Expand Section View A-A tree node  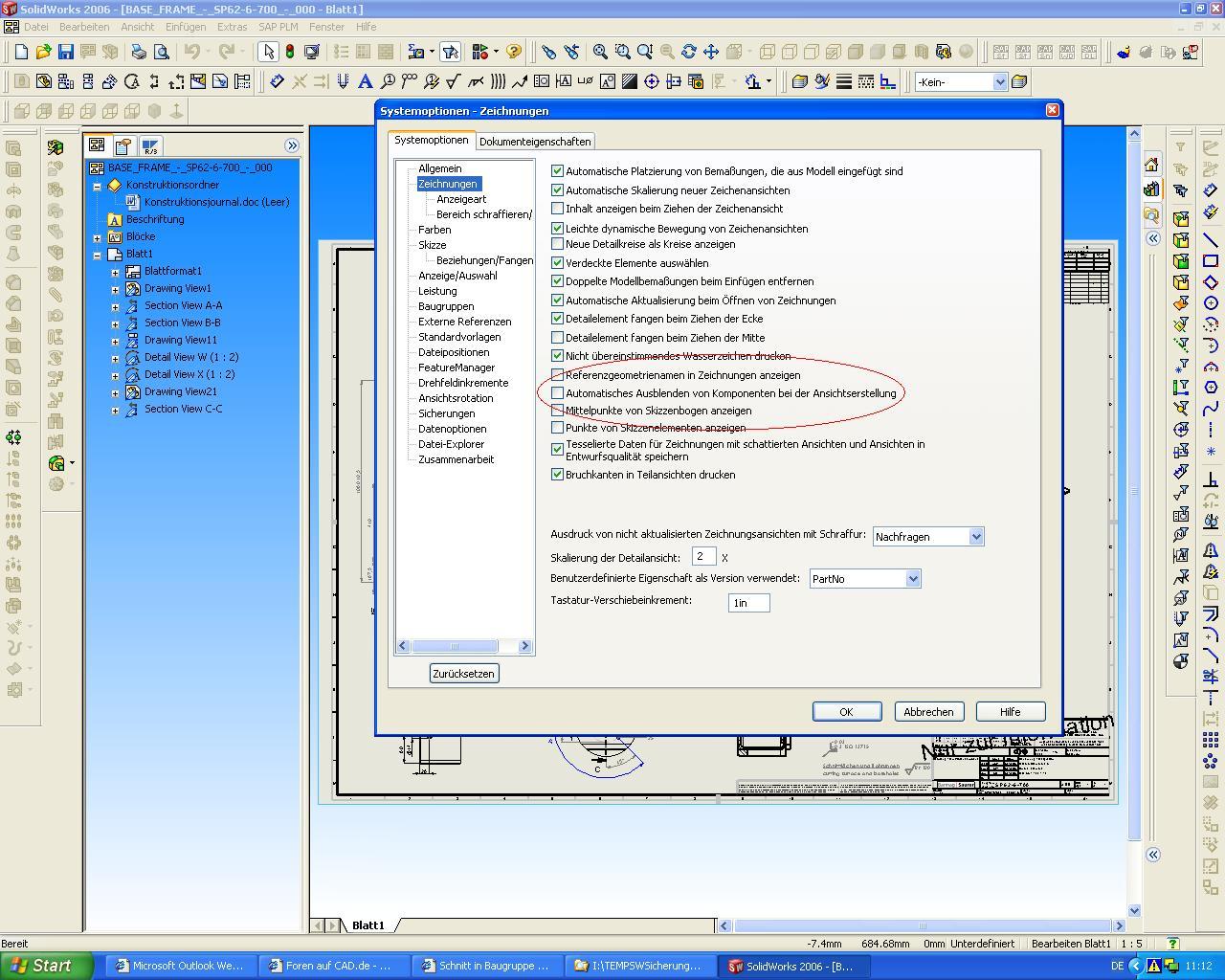[116, 306]
